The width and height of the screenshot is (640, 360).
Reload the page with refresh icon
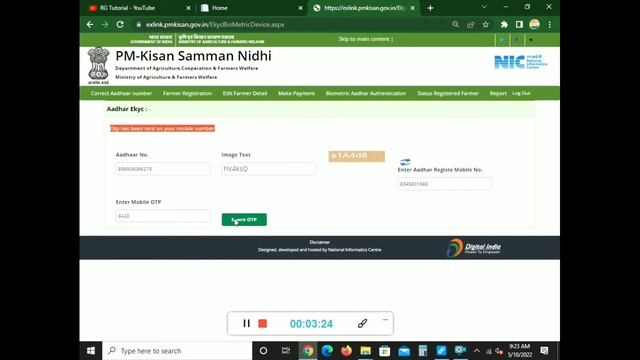[120, 24]
